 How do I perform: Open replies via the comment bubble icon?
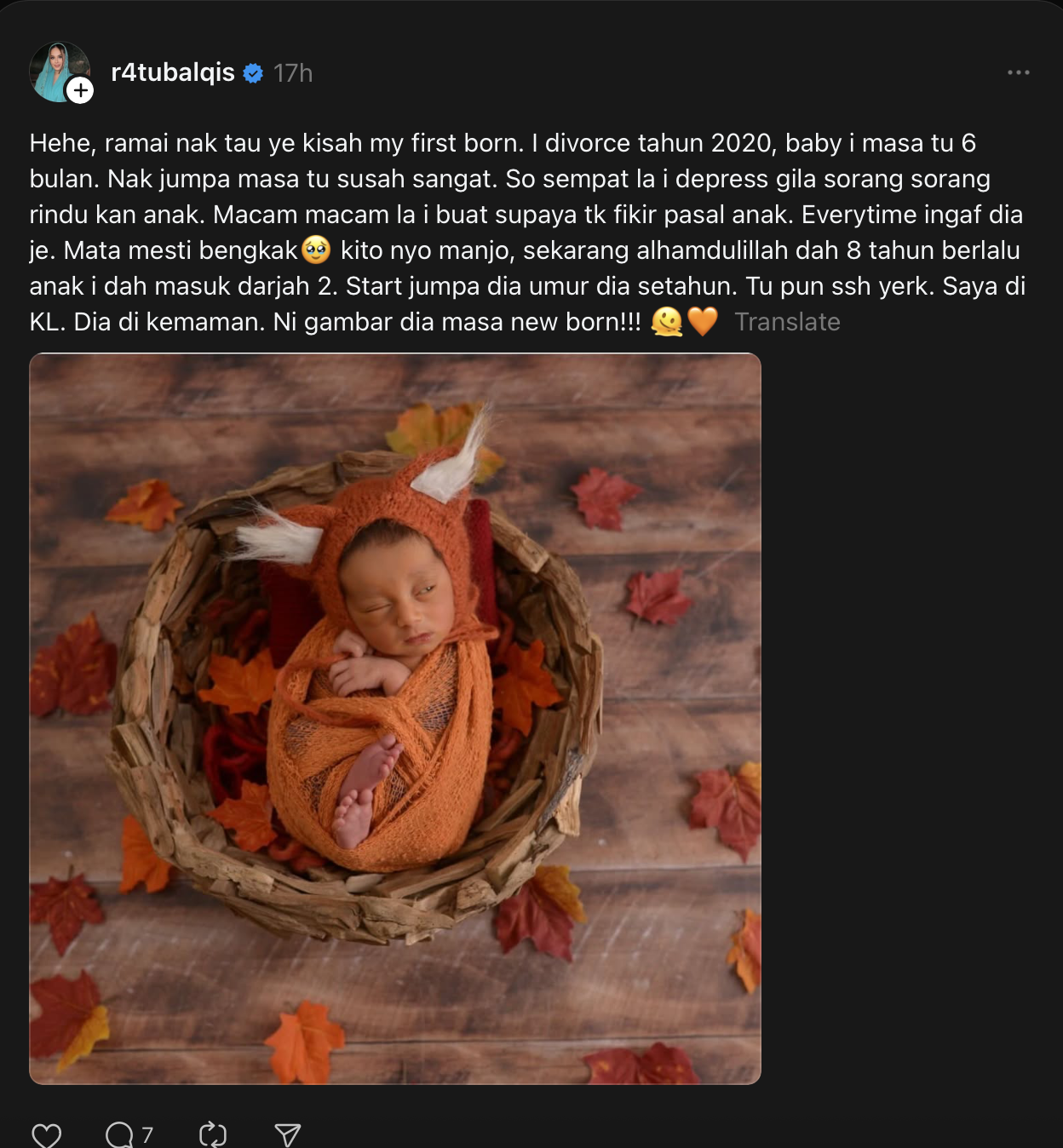tap(119, 1135)
